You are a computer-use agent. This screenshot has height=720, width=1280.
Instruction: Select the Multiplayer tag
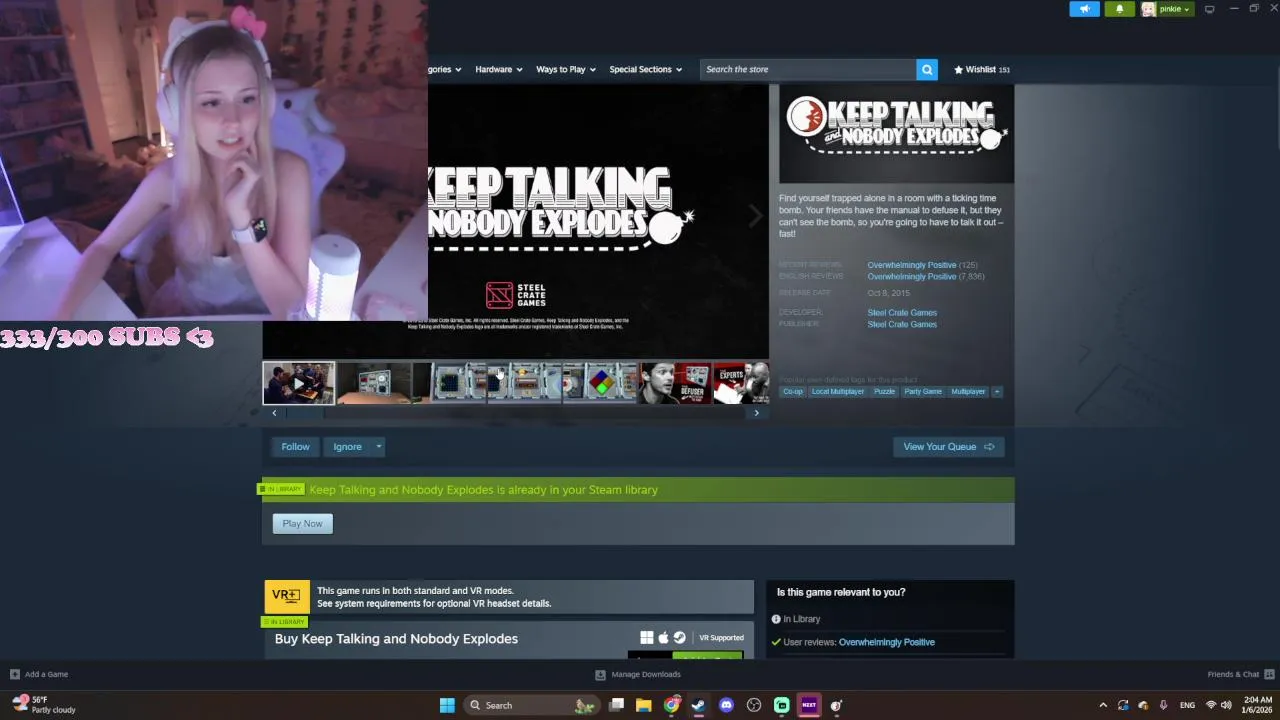point(968,391)
